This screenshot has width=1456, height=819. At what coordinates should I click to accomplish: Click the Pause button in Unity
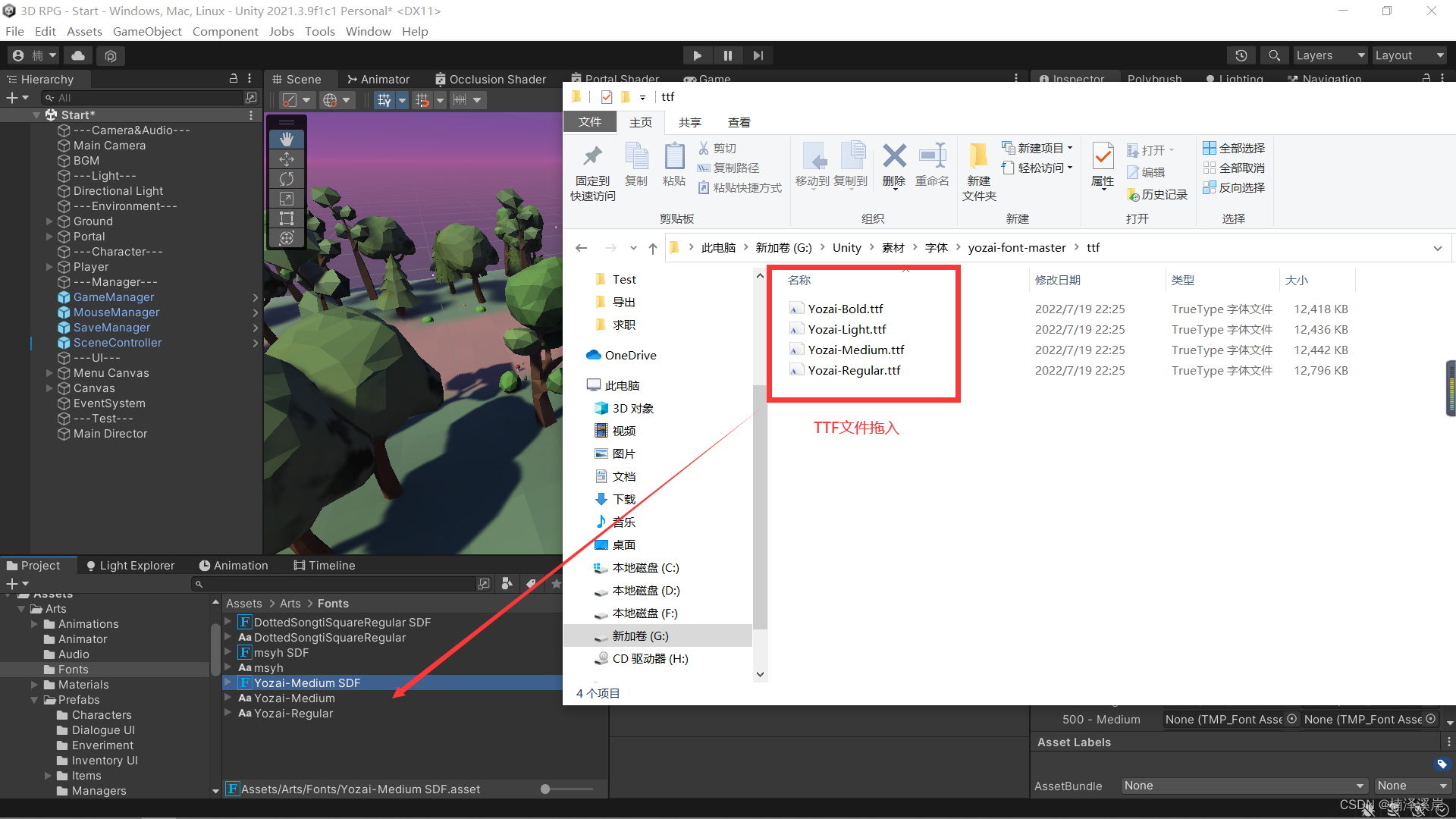728,55
